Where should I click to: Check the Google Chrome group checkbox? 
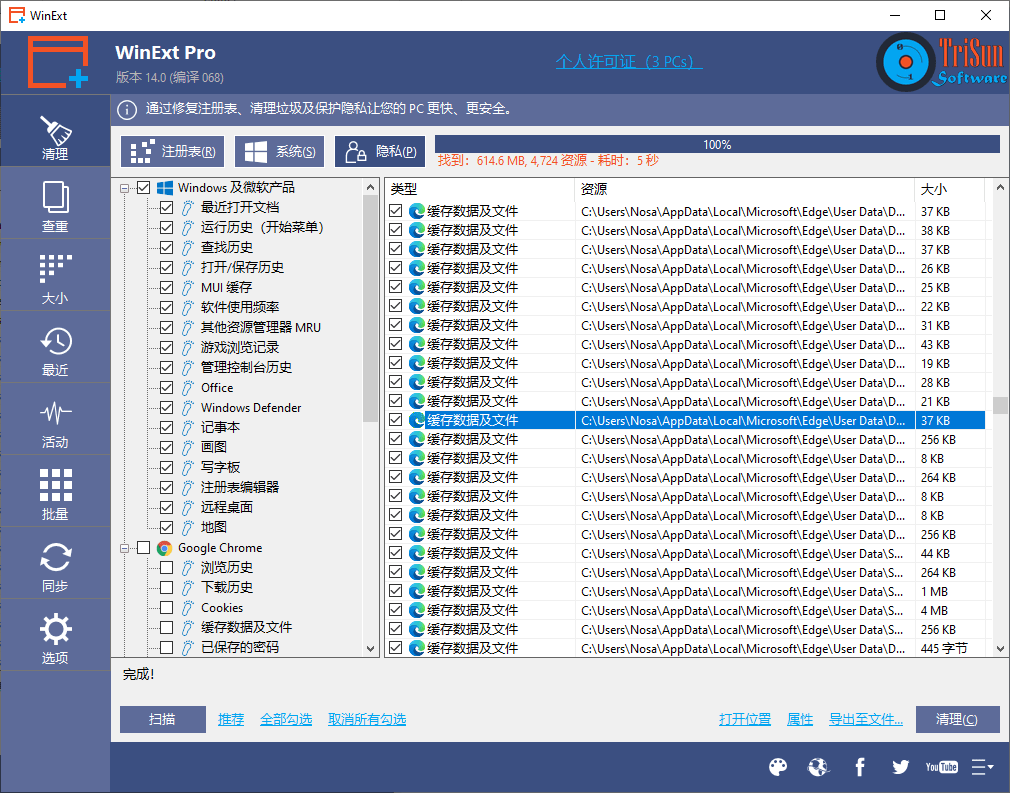click(x=144, y=548)
